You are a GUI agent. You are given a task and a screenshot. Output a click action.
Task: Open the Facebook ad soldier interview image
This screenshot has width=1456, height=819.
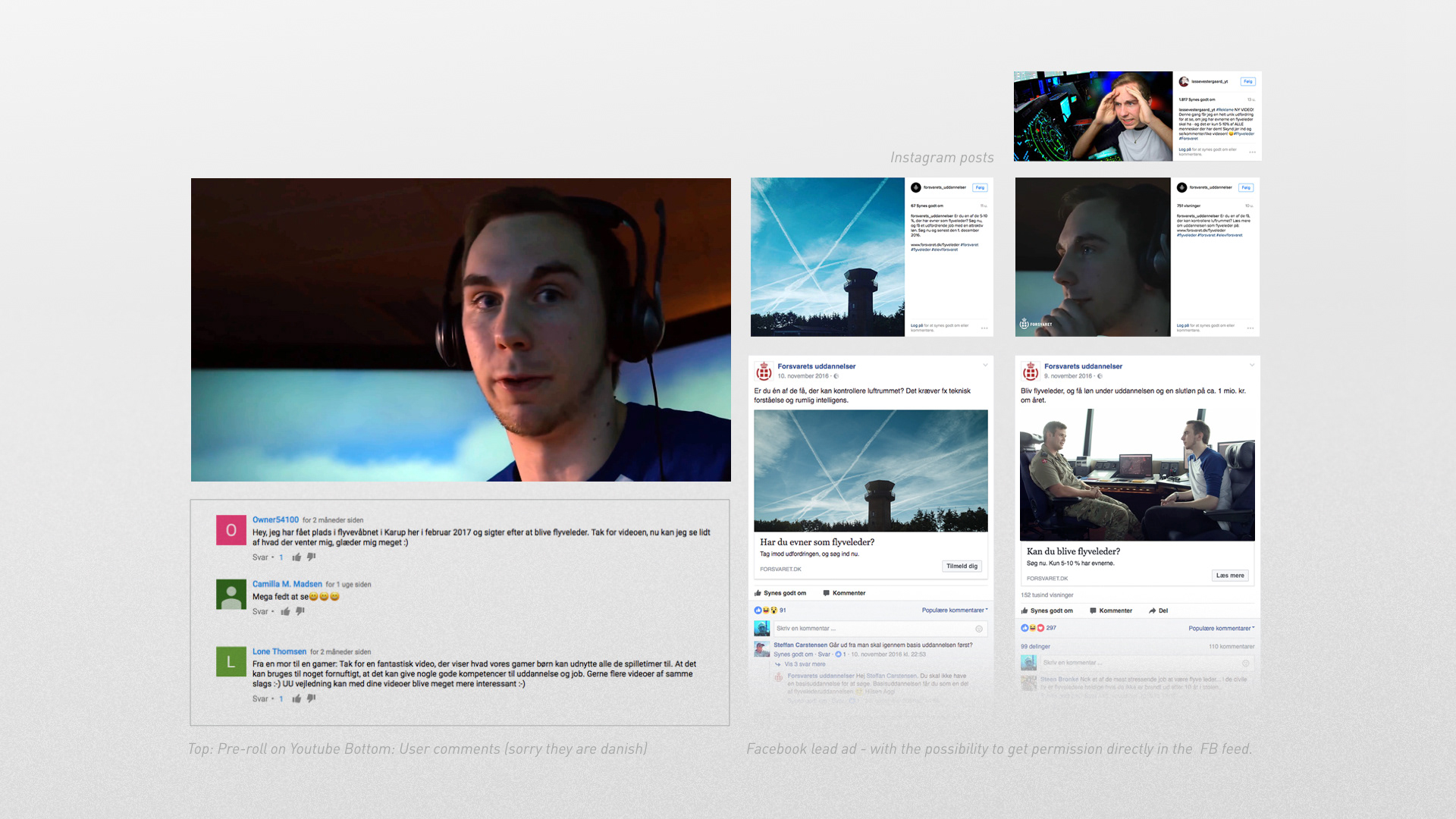tap(1137, 475)
